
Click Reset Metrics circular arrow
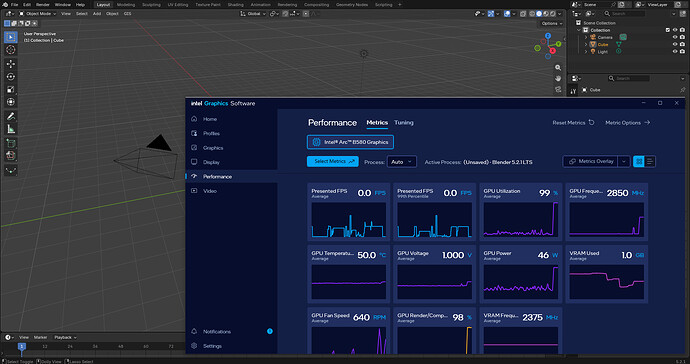[591, 122]
